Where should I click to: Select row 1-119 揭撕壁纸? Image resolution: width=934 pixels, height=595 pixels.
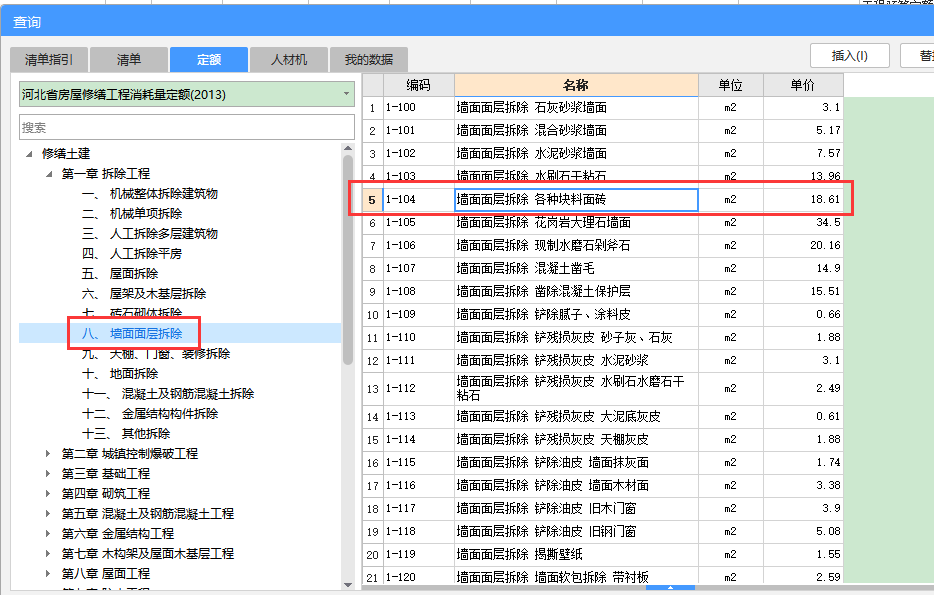click(x=603, y=554)
